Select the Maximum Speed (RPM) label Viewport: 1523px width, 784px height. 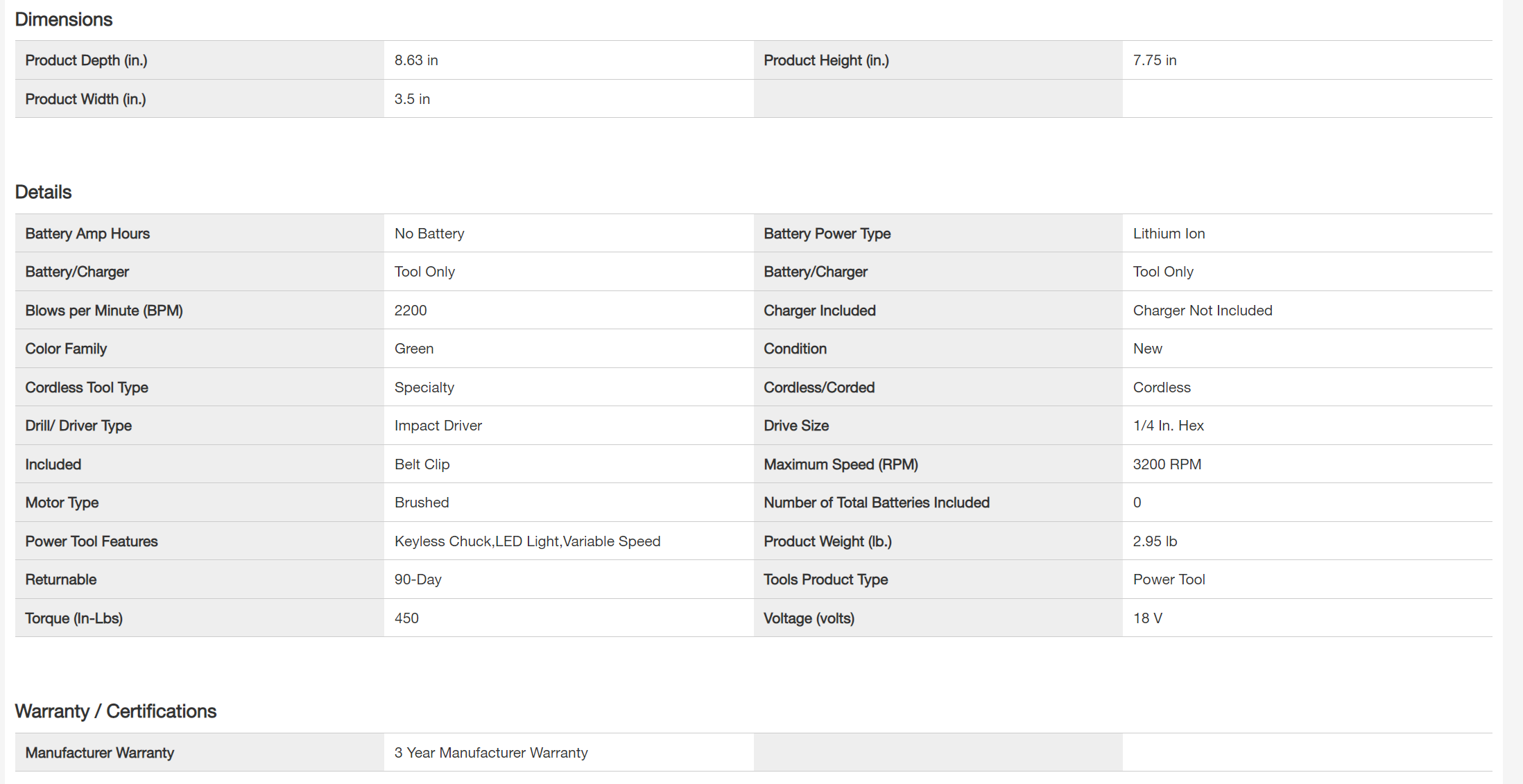841,464
